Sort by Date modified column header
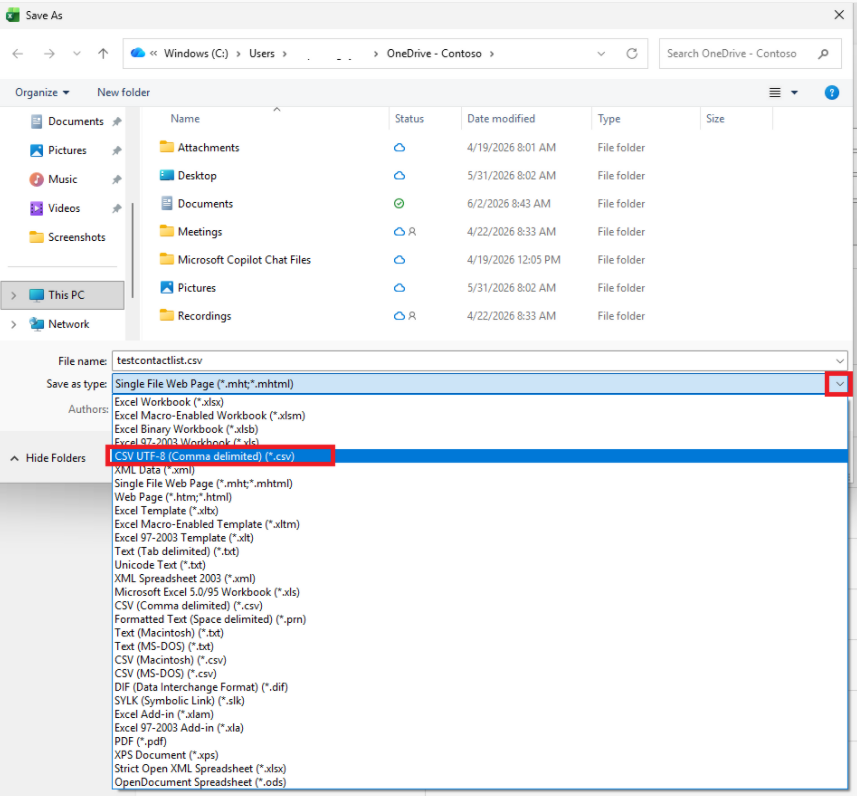The height and width of the screenshot is (796, 857). 501,119
